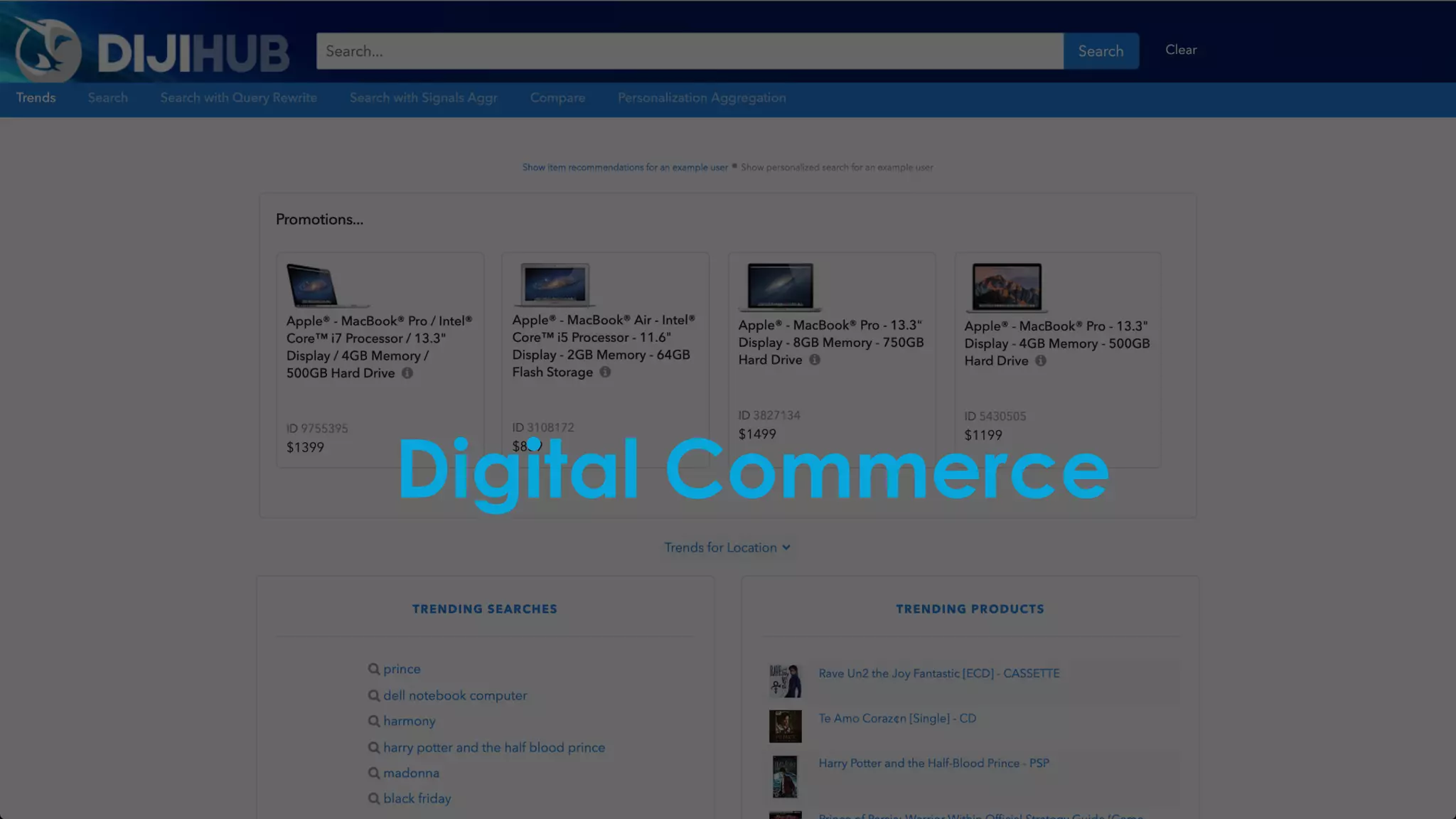Click the info icon on MacBook Air card

(605, 372)
